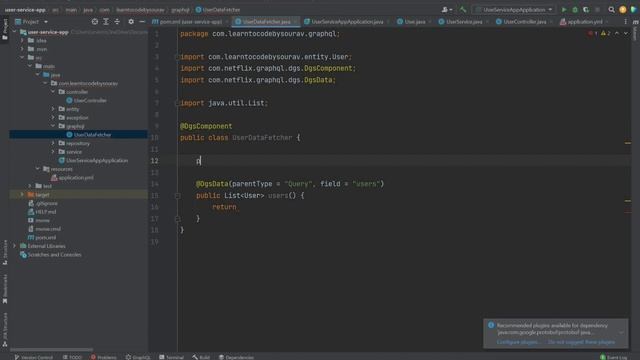The image size is (640, 360).
Task: Collapse all nodes in Project panel
Action: click(x=117, y=22)
